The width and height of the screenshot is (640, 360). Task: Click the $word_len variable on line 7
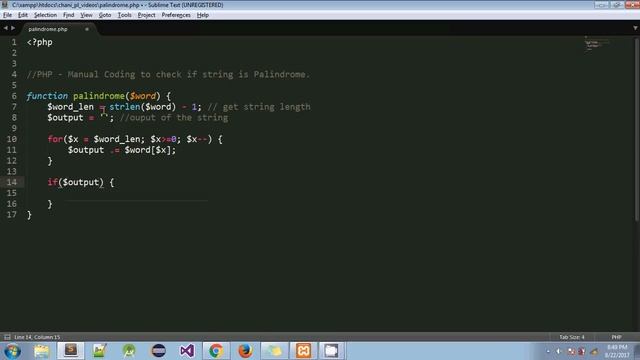point(70,107)
